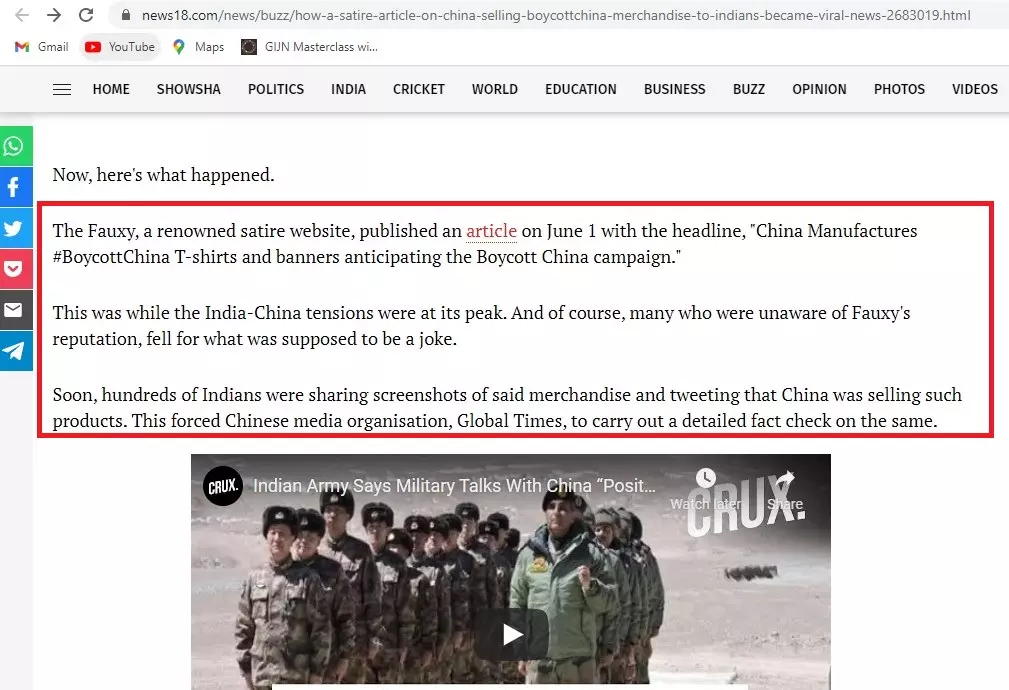Viewport: 1009px width, 690px height.
Task: Open the hamburger menu icon
Action: pyautogui.click(x=62, y=89)
